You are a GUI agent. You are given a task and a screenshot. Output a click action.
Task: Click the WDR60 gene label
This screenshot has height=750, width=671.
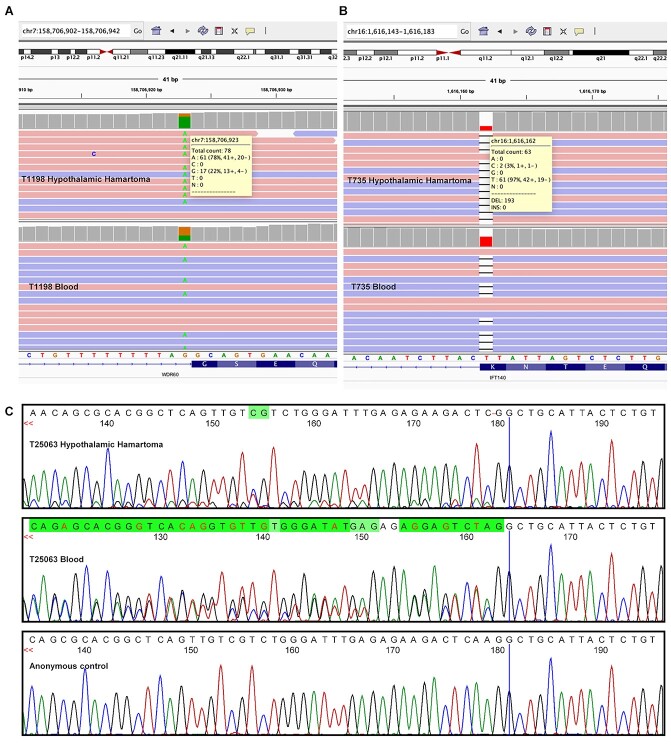(170, 375)
